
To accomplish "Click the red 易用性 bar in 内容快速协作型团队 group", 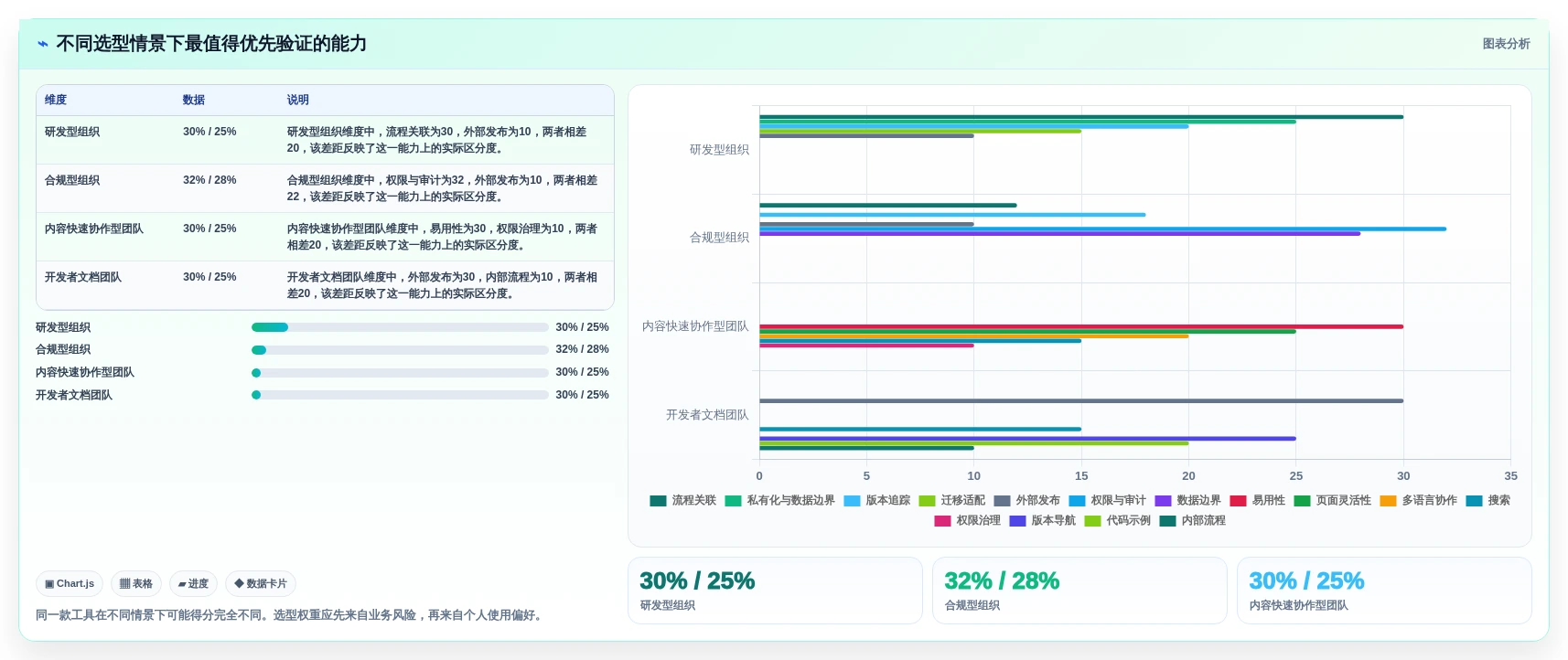I will coord(1081,326).
